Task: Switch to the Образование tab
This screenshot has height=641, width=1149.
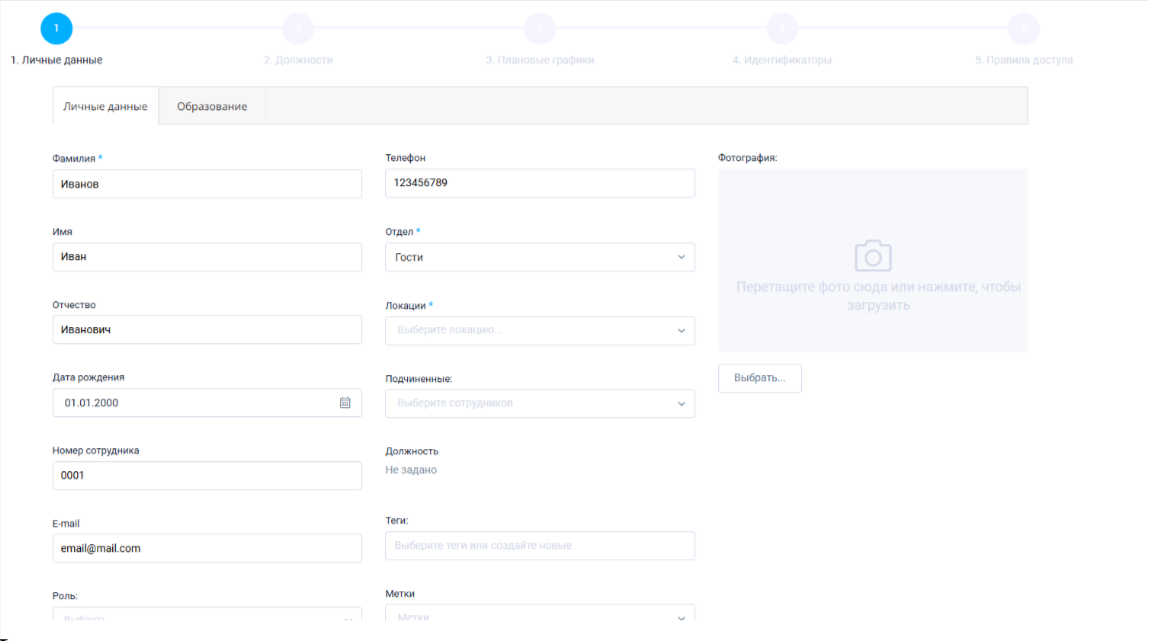Action: pos(212,107)
